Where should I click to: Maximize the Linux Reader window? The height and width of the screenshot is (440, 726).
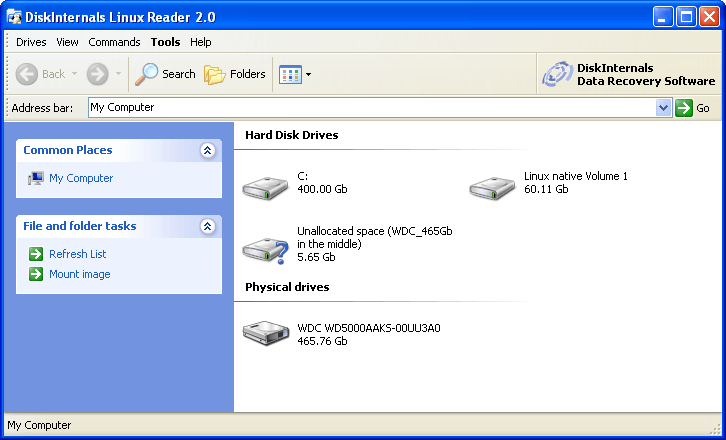[686, 17]
